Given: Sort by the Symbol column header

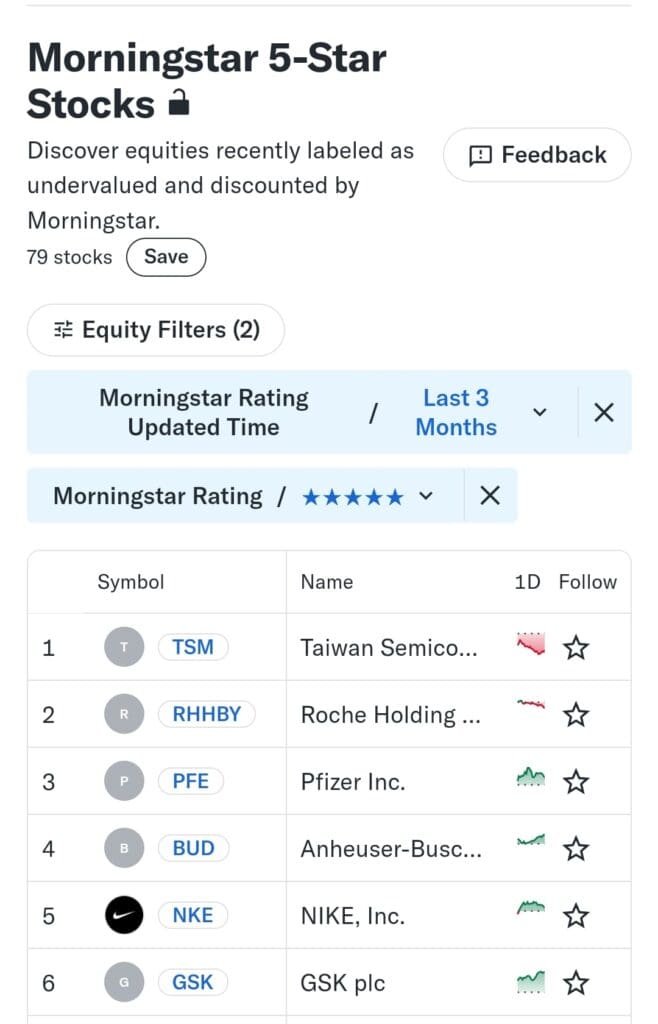Looking at the screenshot, I should [x=131, y=582].
